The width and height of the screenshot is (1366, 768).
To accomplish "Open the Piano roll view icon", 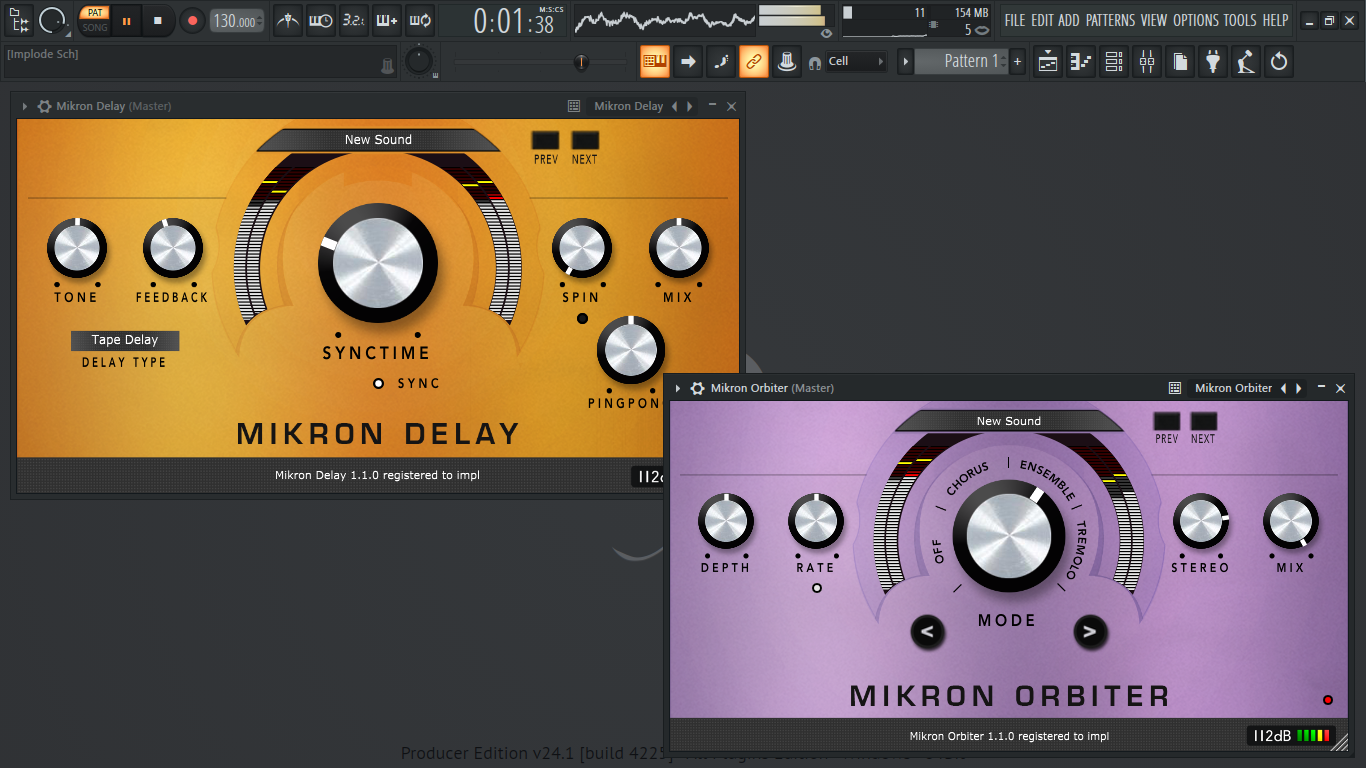I will pos(1081,61).
